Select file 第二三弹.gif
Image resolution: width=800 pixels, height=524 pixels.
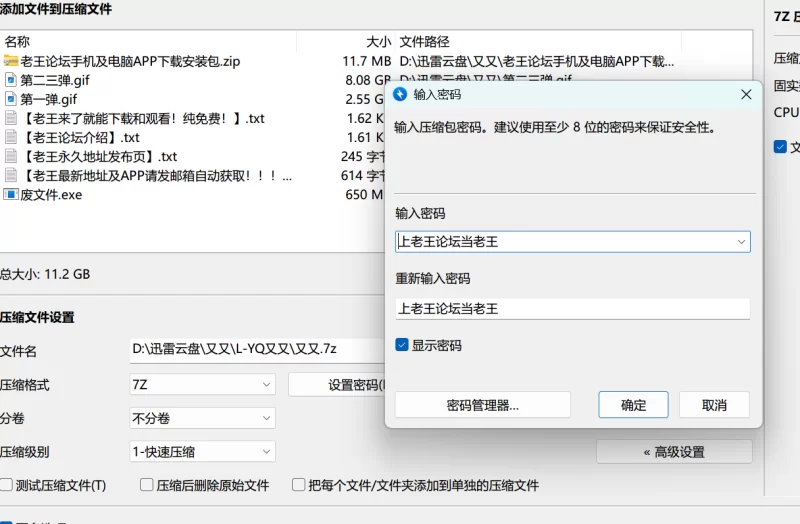coord(55,80)
